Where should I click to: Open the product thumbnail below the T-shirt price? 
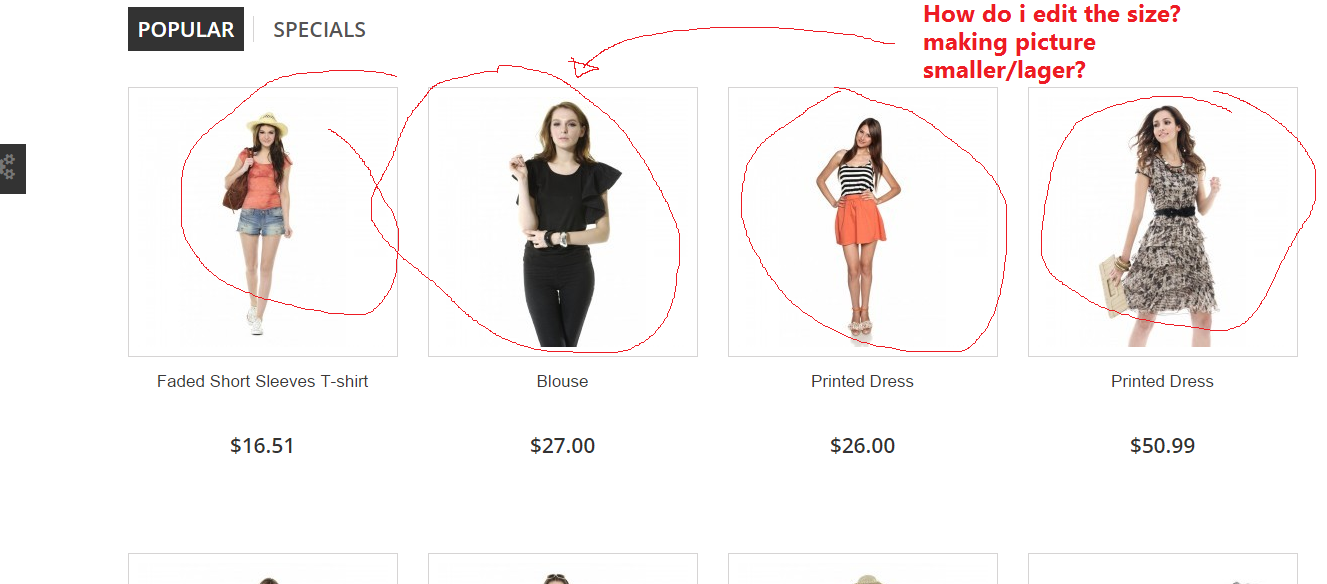click(263, 569)
